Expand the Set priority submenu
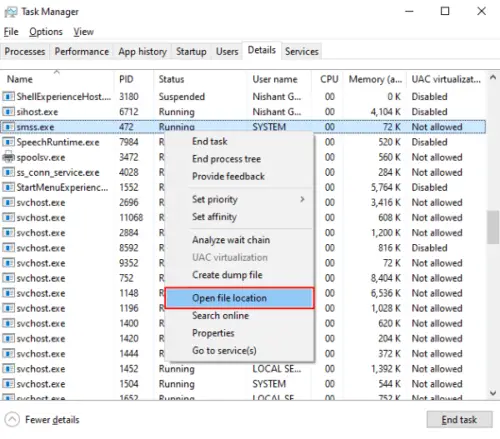The width and height of the screenshot is (500, 439). point(302,199)
